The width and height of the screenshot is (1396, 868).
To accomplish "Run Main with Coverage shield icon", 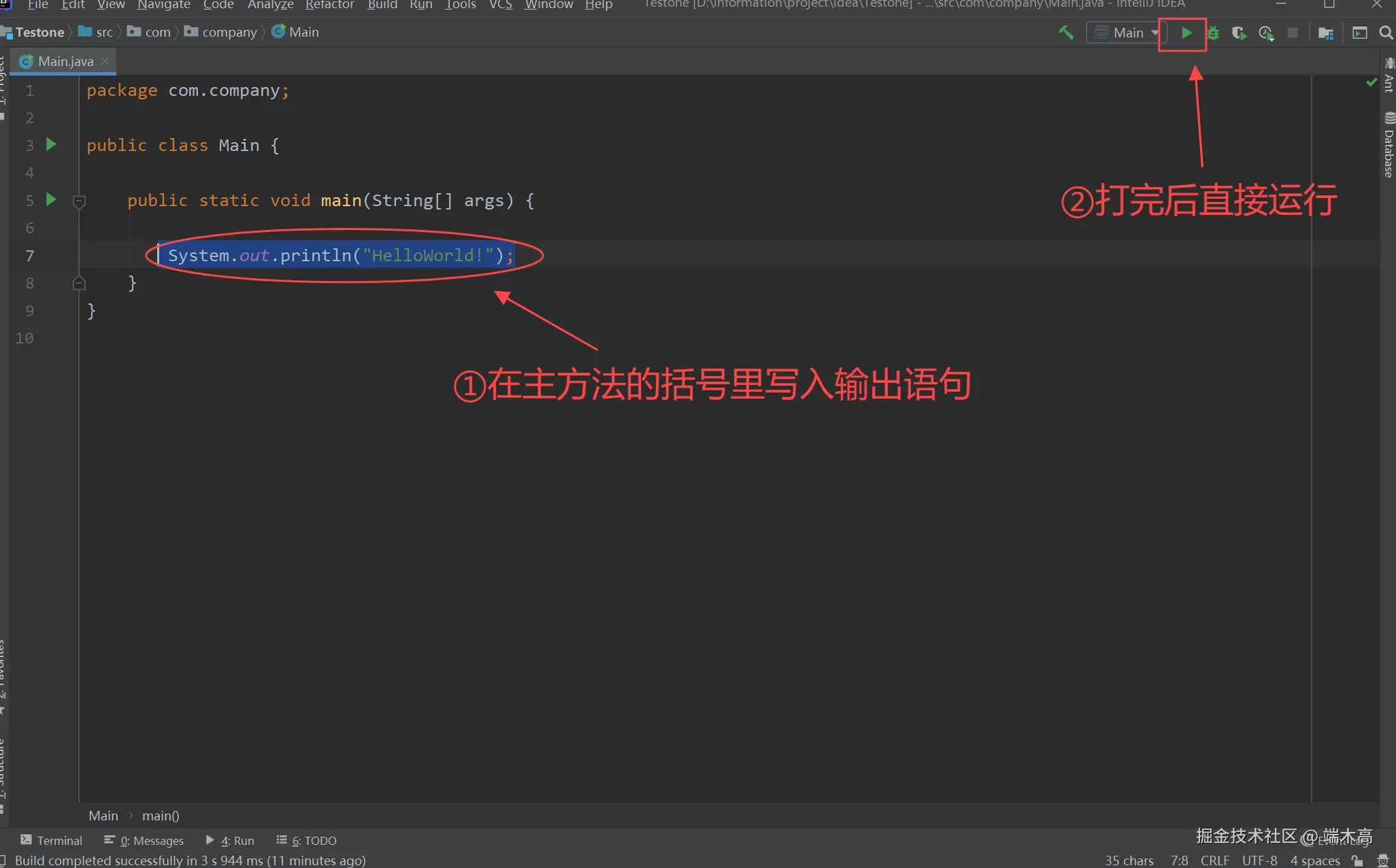I will coord(1240,32).
